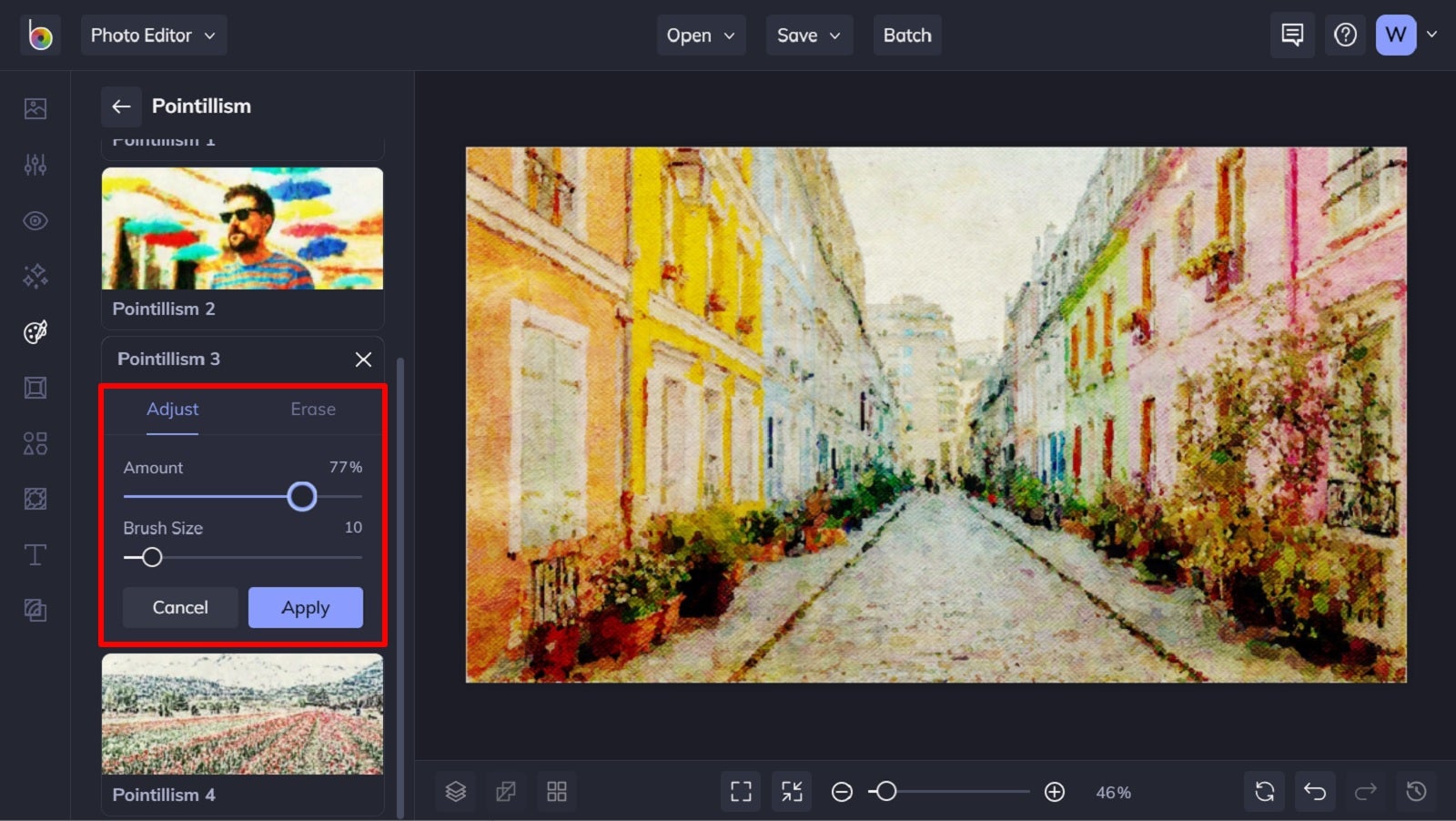
Task: Open the Adjust sliders panel
Action: [x=35, y=164]
